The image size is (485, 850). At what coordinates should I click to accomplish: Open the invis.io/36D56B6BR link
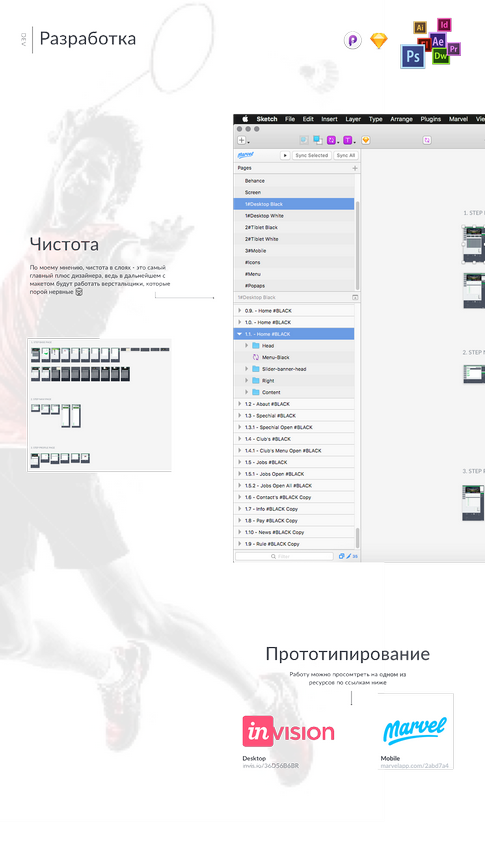click(270, 766)
